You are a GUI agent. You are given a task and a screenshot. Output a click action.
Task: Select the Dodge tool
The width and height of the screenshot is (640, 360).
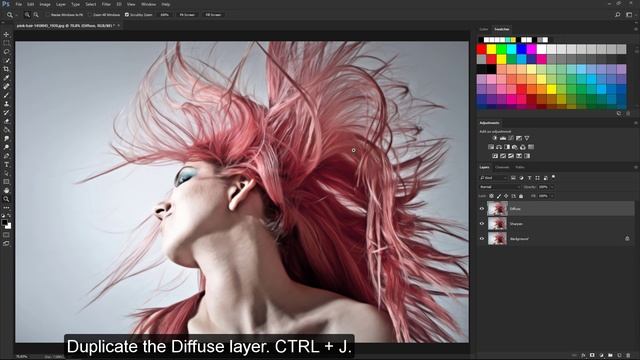tap(6, 147)
